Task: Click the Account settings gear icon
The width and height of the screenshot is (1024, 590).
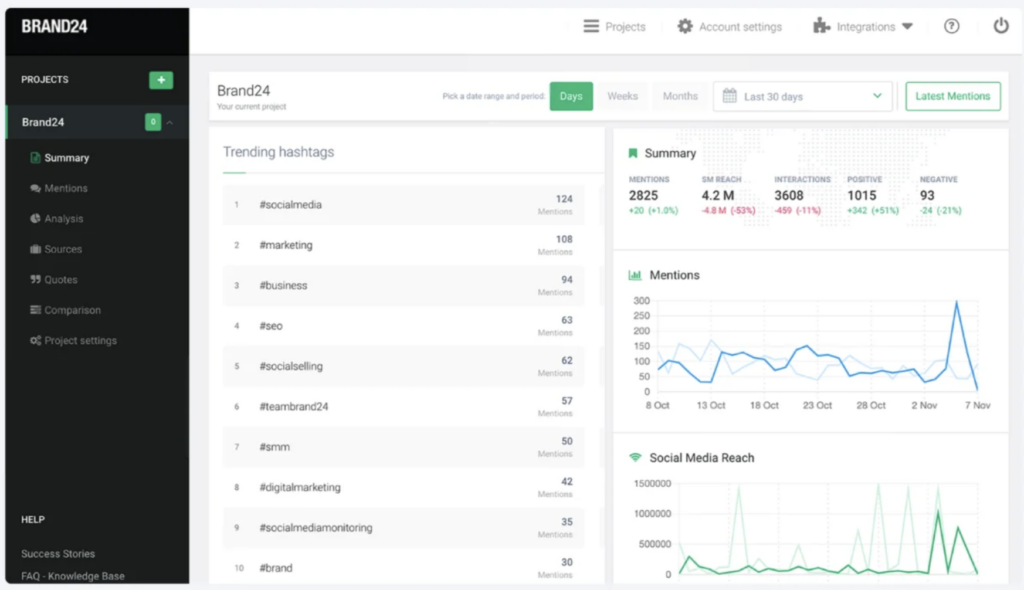Action: coord(684,26)
